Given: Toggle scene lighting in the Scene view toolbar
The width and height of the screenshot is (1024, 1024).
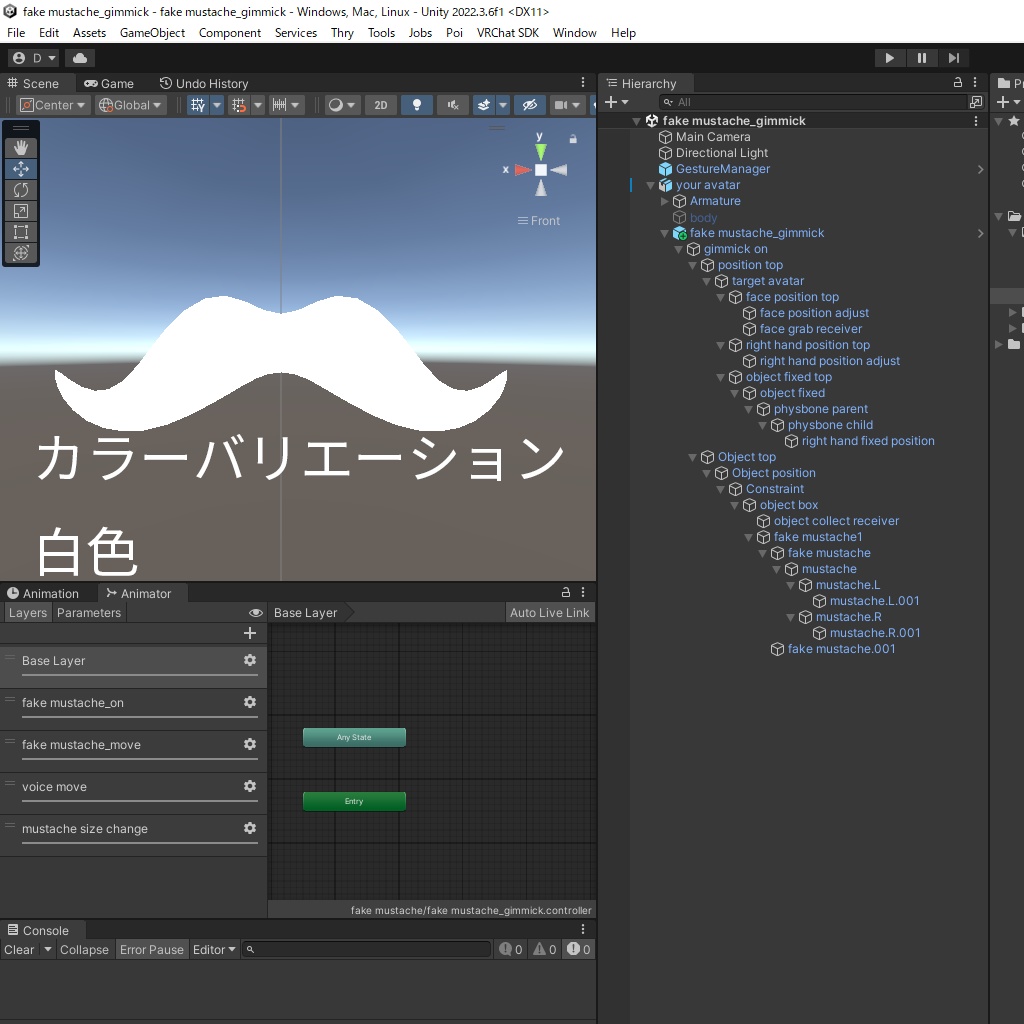Looking at the screenshot, I should pos(416,105).
